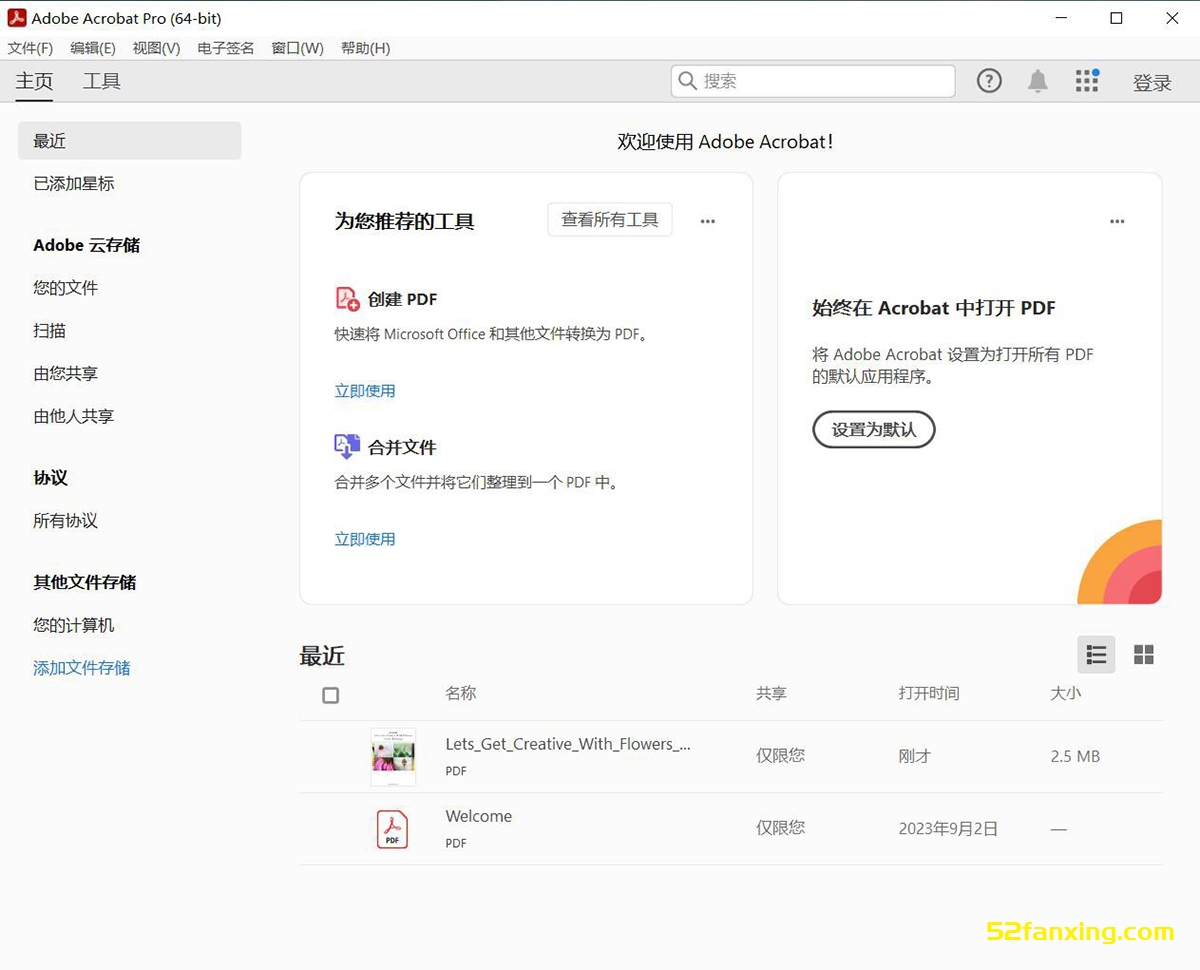Switch to the 主页 tab
This screenshot has width=1200, height=970.
point(34,82)
